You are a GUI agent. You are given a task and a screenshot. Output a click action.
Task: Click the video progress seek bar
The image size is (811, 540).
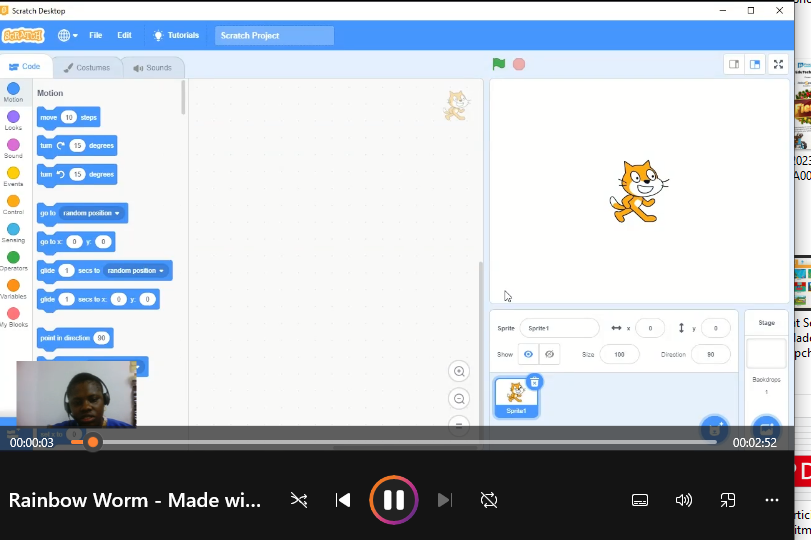(x=400, y=442)
